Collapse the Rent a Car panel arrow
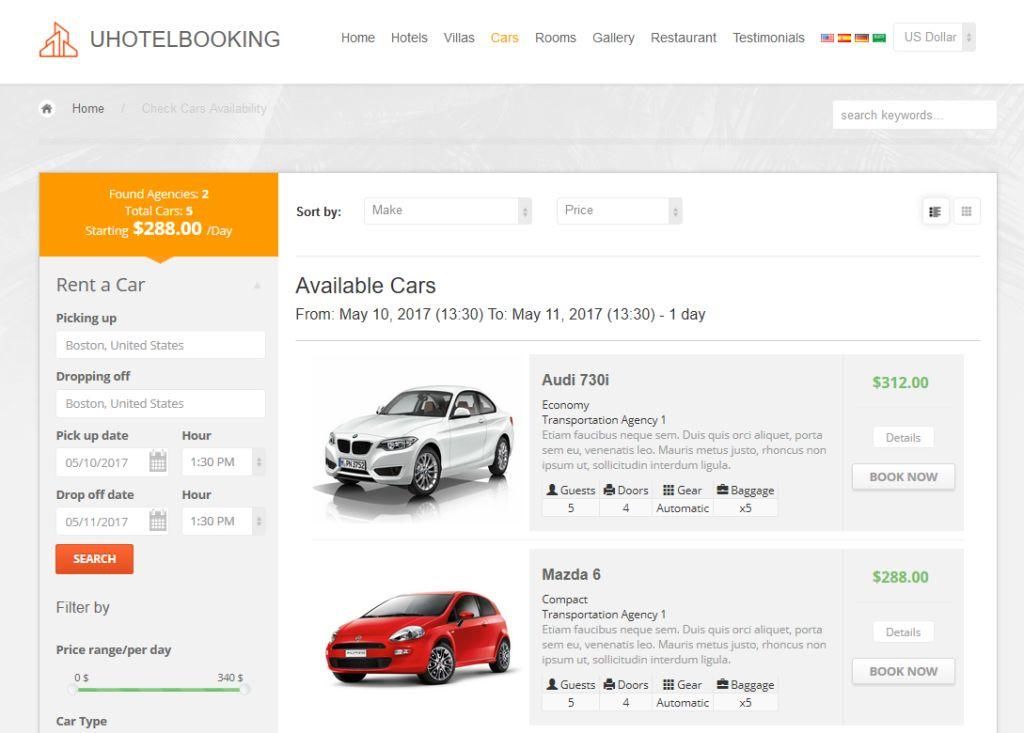Viewport: 1024px width, 733px height. point(257,285)
